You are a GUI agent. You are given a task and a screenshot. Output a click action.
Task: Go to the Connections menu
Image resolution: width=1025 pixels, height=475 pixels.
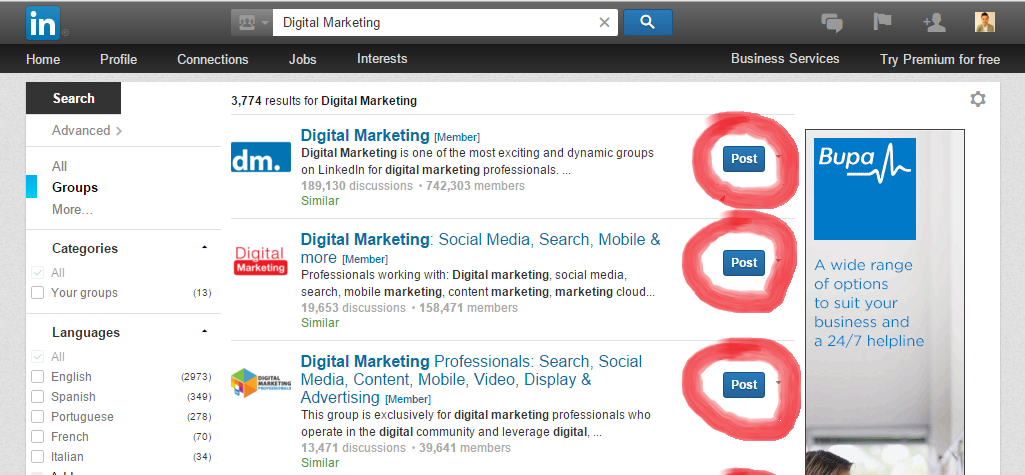click(x=212, y=59)
